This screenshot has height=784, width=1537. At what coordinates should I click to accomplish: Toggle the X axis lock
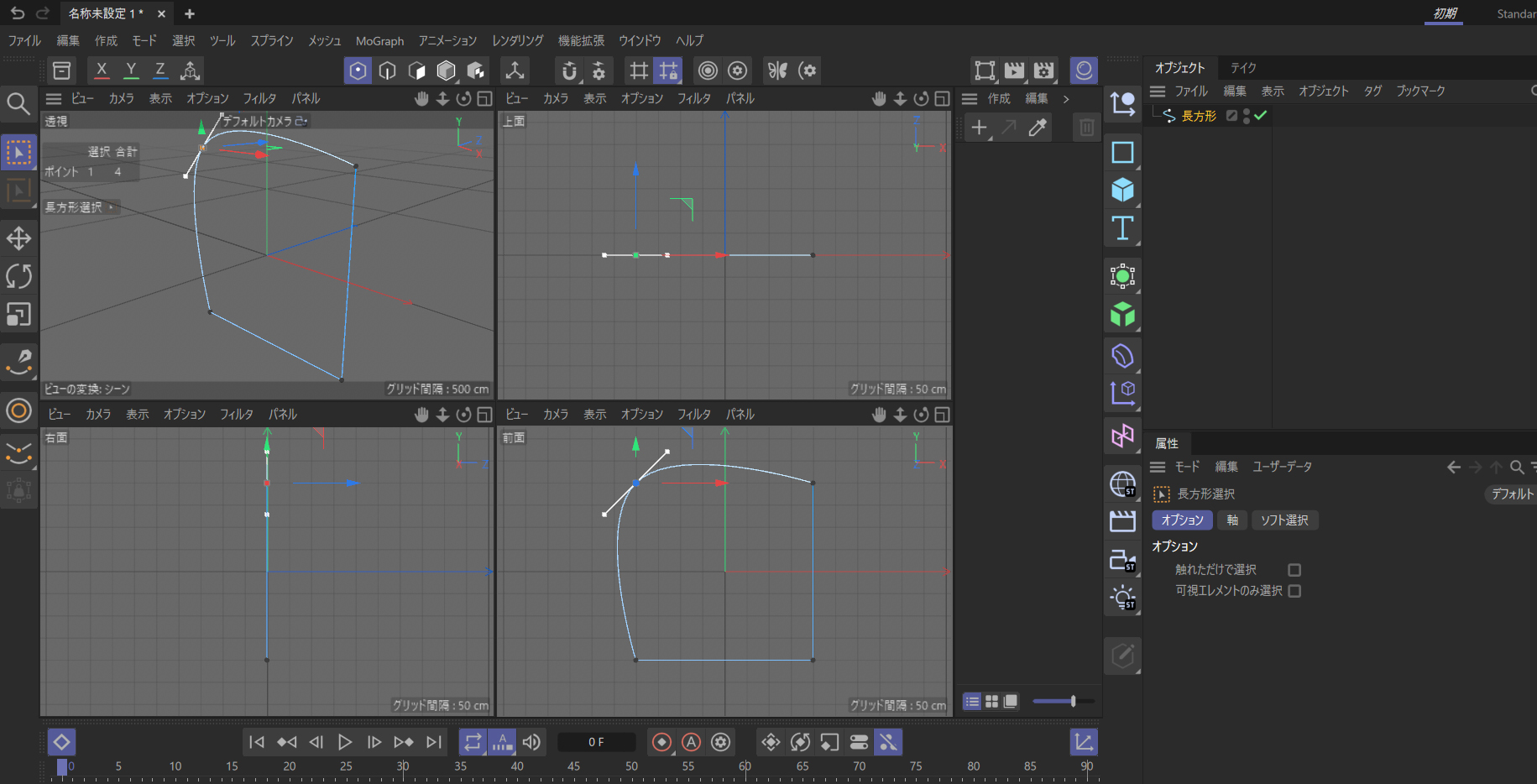pyautogui.click(x=102, y=71)
